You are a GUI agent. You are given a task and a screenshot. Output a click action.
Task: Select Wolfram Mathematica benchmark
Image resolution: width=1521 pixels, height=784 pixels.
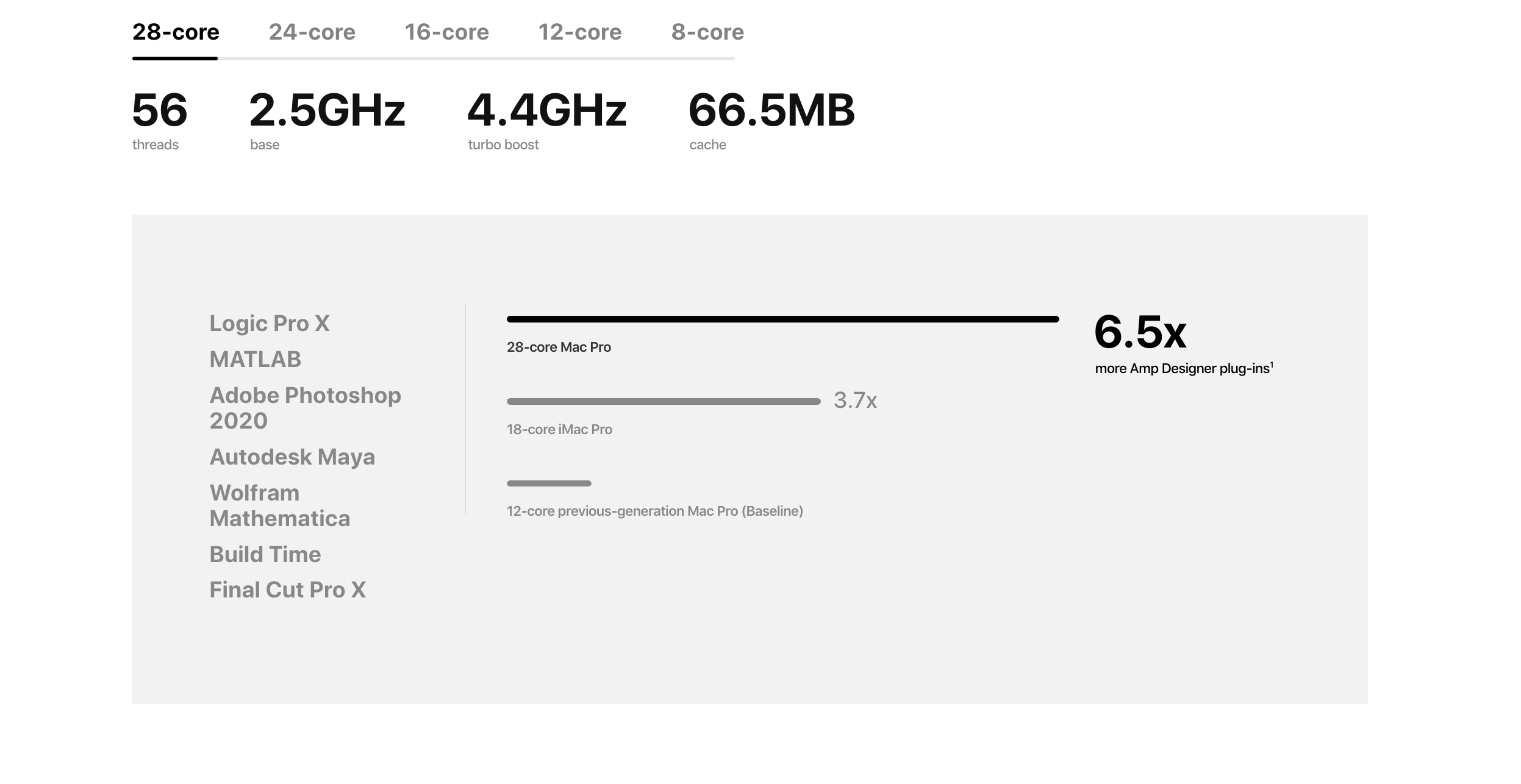pyautogui.click(x=279, y=505)
